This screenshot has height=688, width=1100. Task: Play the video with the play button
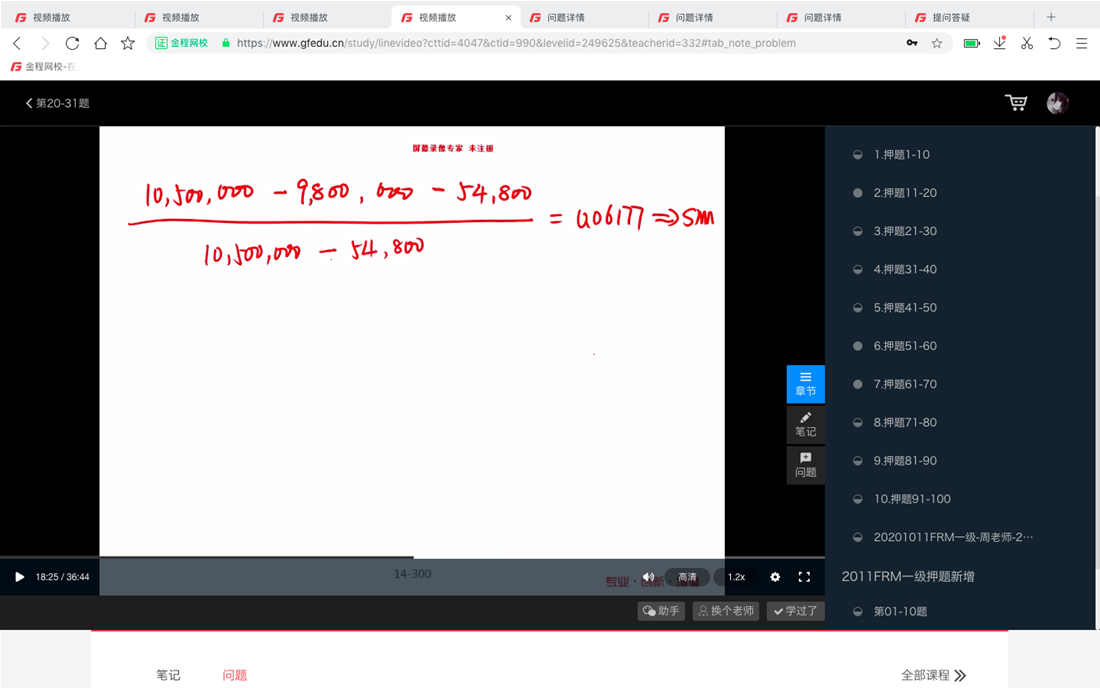tap(20, 577)
